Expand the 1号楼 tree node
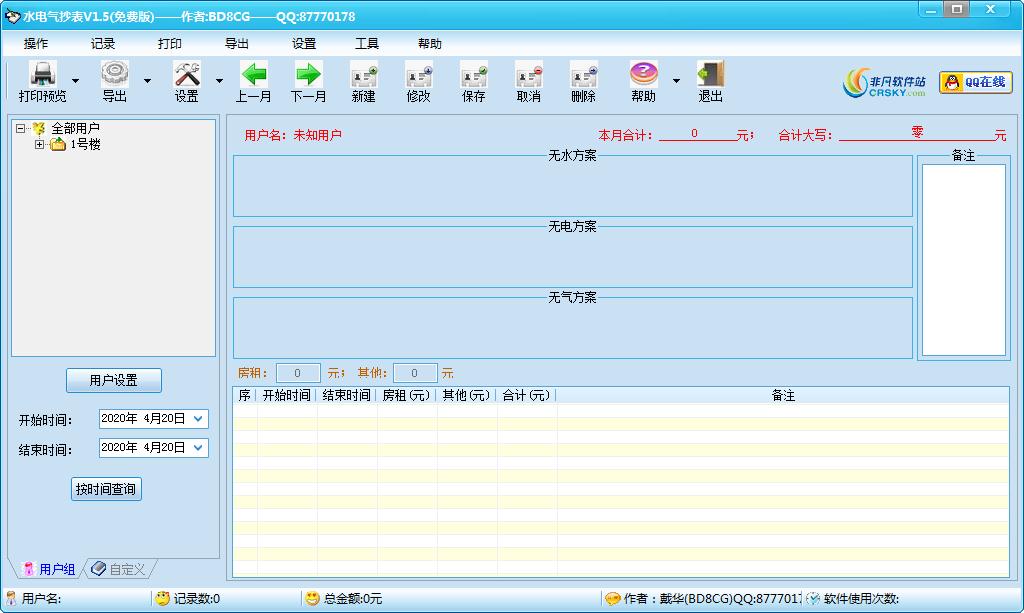This screenshot has height=613, width=1024. click(x=40, y=145)
